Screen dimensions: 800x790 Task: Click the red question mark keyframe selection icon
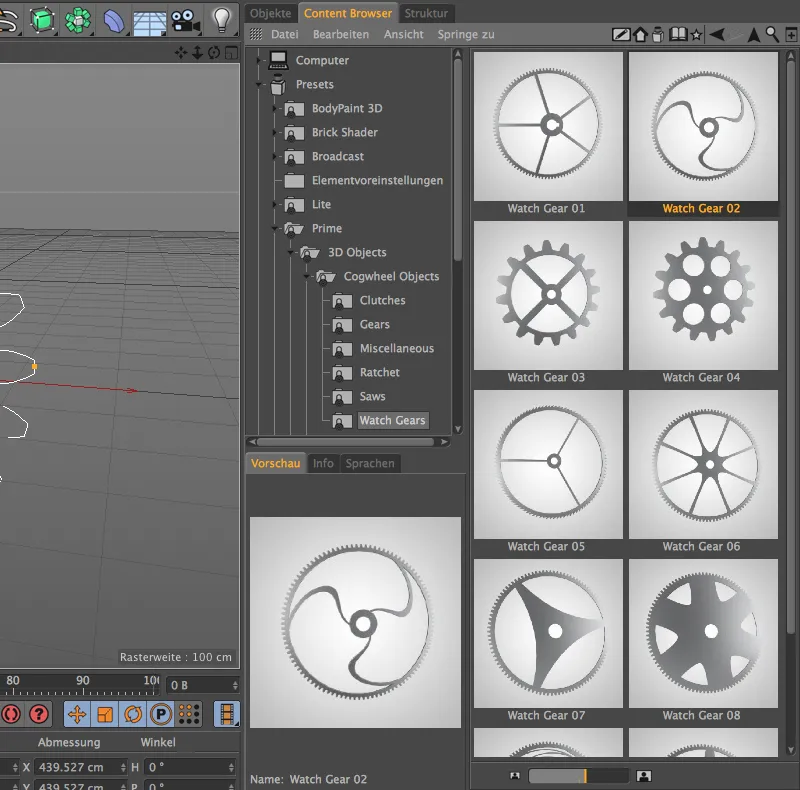pyautogui.click(x=39, y=714)
